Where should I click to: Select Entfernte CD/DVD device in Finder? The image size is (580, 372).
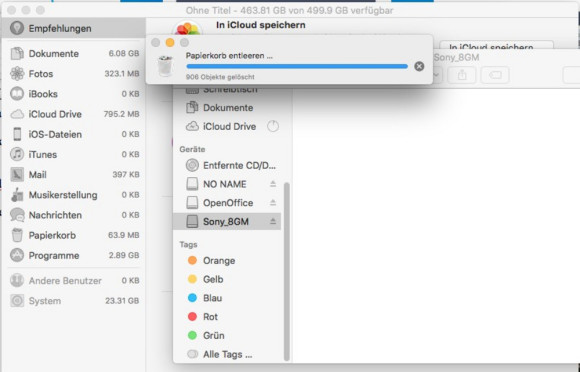227,165
